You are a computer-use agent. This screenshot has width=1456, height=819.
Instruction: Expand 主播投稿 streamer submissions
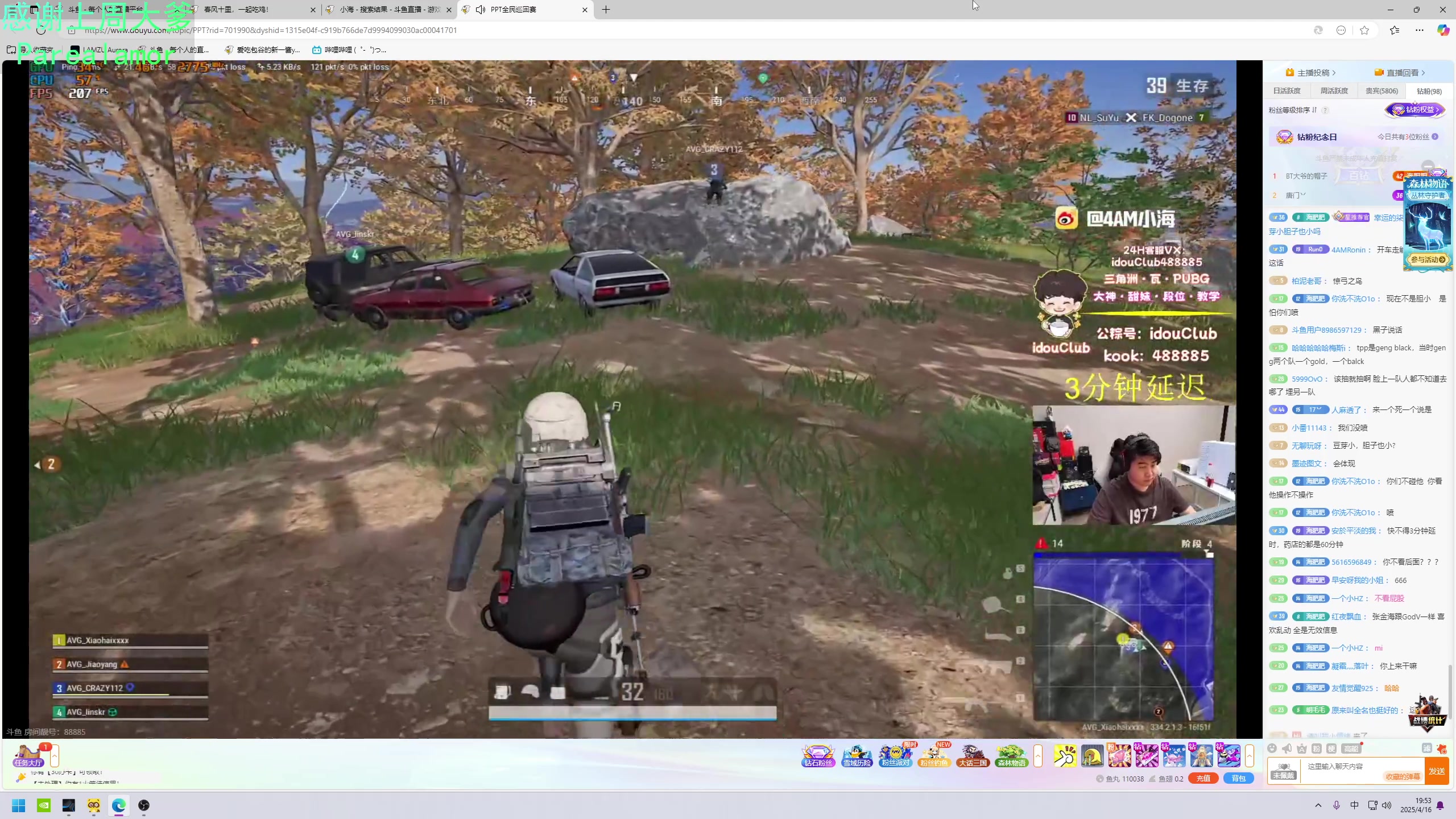pyautogui.click(x=1311, y=73)
